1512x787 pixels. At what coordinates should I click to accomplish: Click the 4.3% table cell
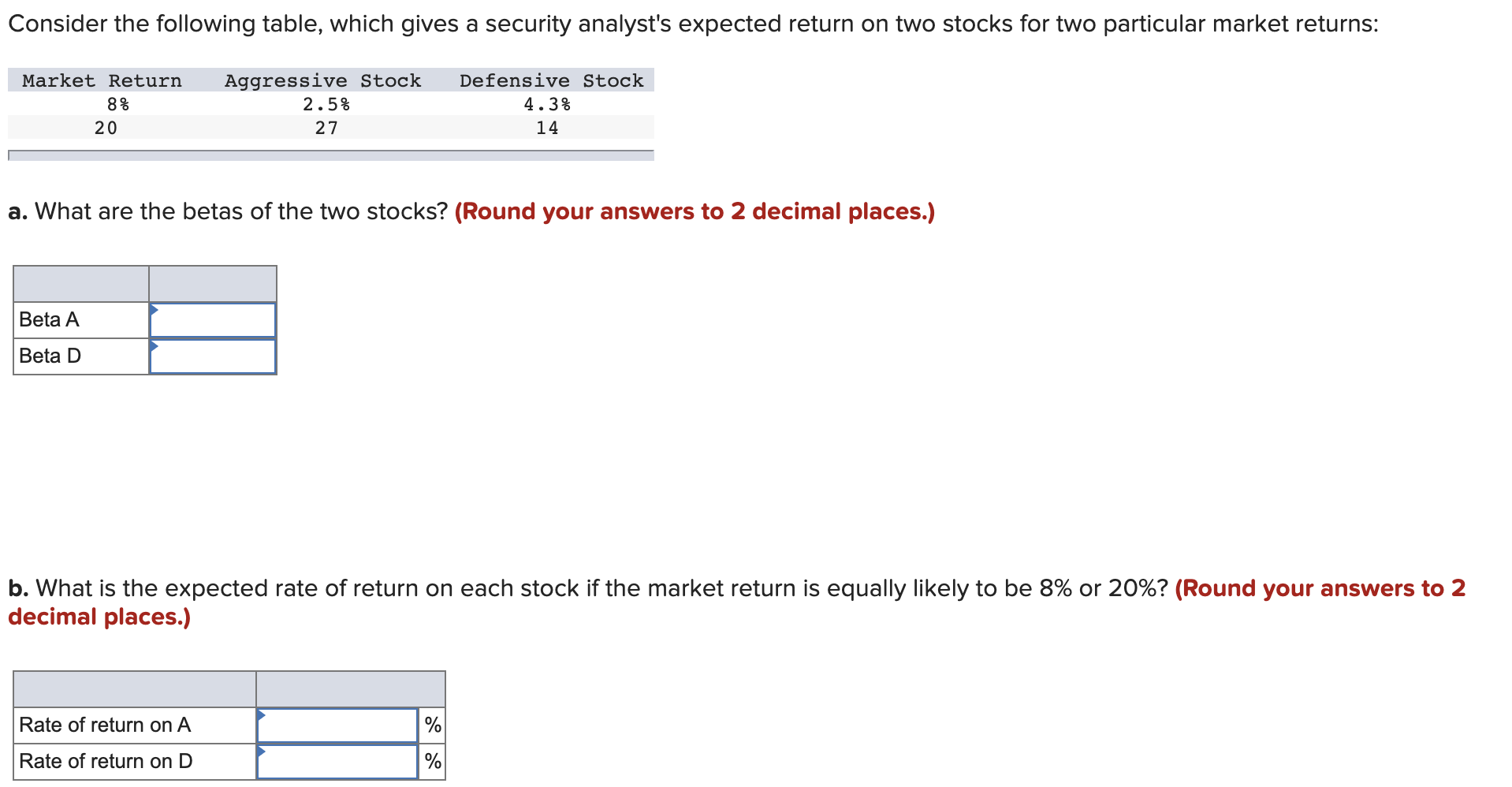click(549, 103)
